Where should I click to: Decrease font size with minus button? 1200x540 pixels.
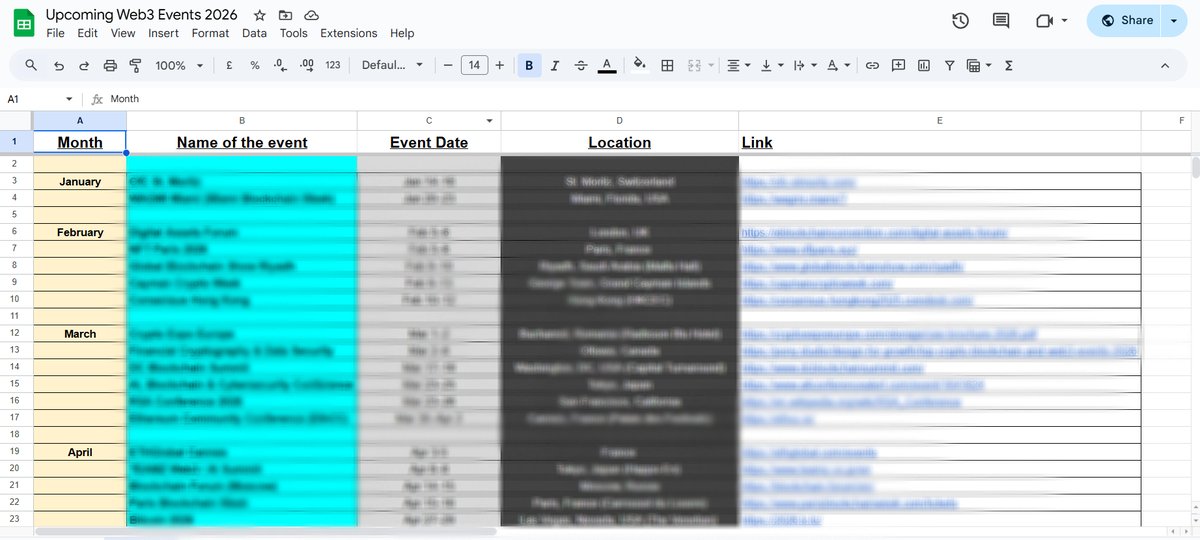[448, 65]
